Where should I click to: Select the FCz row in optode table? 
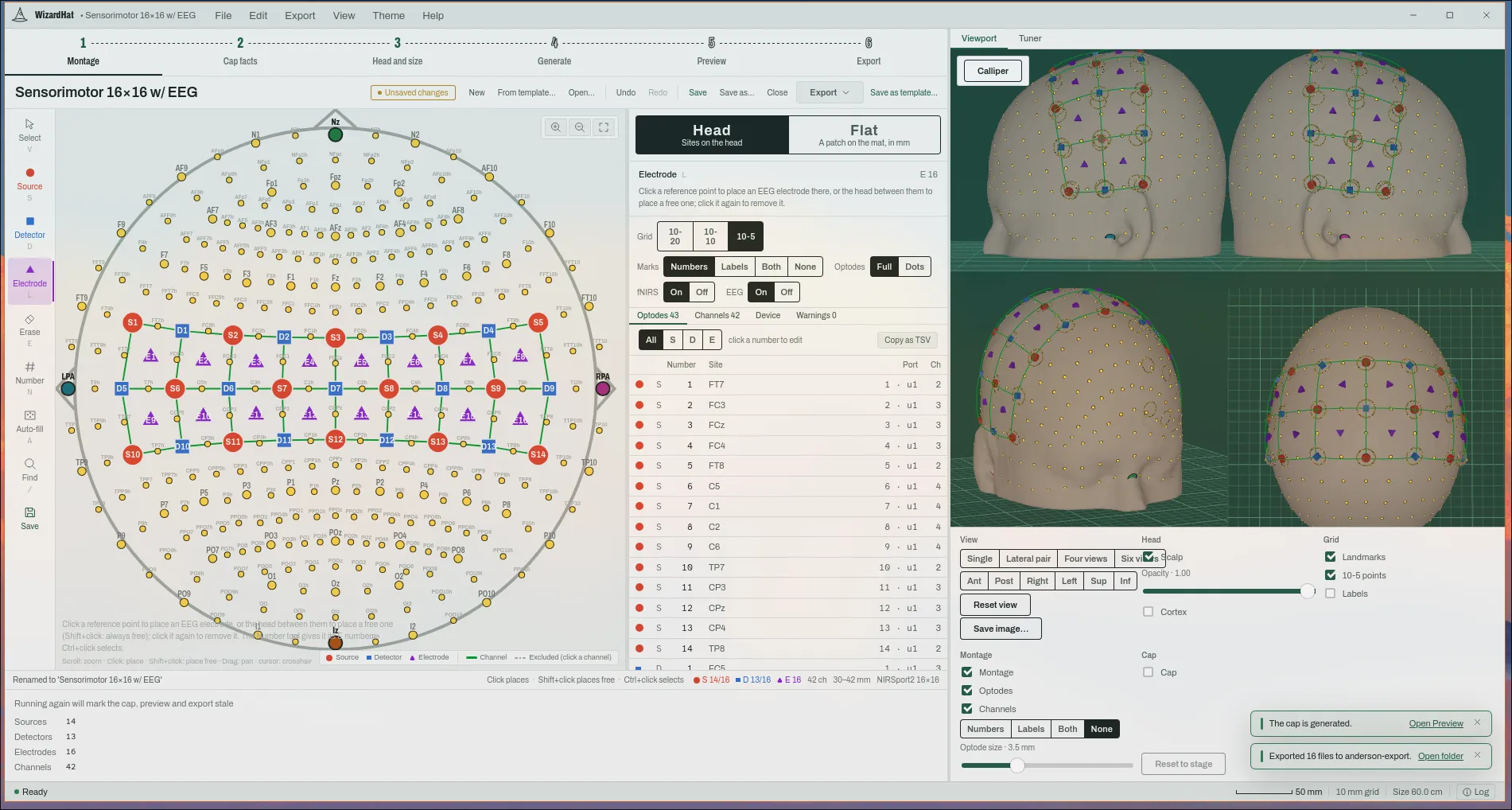coord(787,425)
